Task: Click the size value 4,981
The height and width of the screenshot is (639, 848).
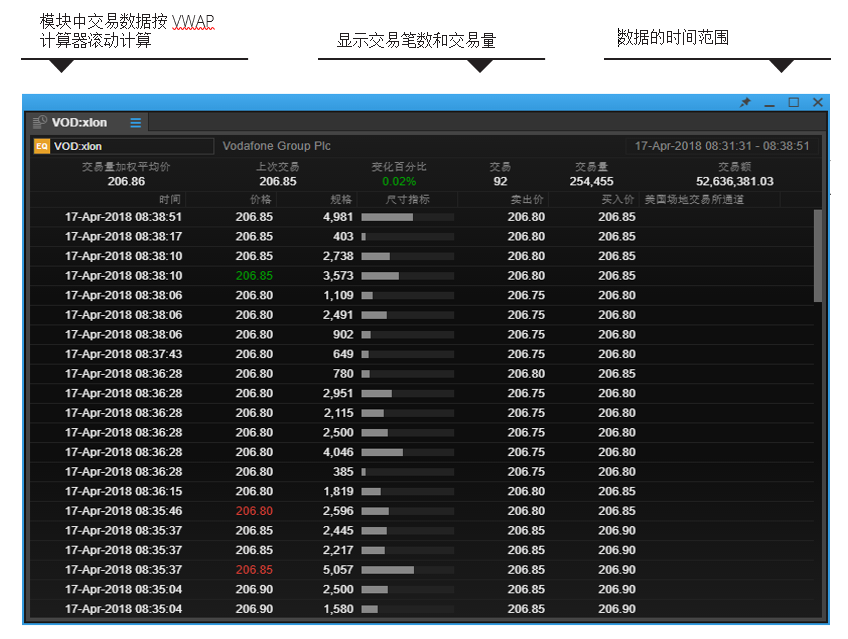Action: coord(338,217)
